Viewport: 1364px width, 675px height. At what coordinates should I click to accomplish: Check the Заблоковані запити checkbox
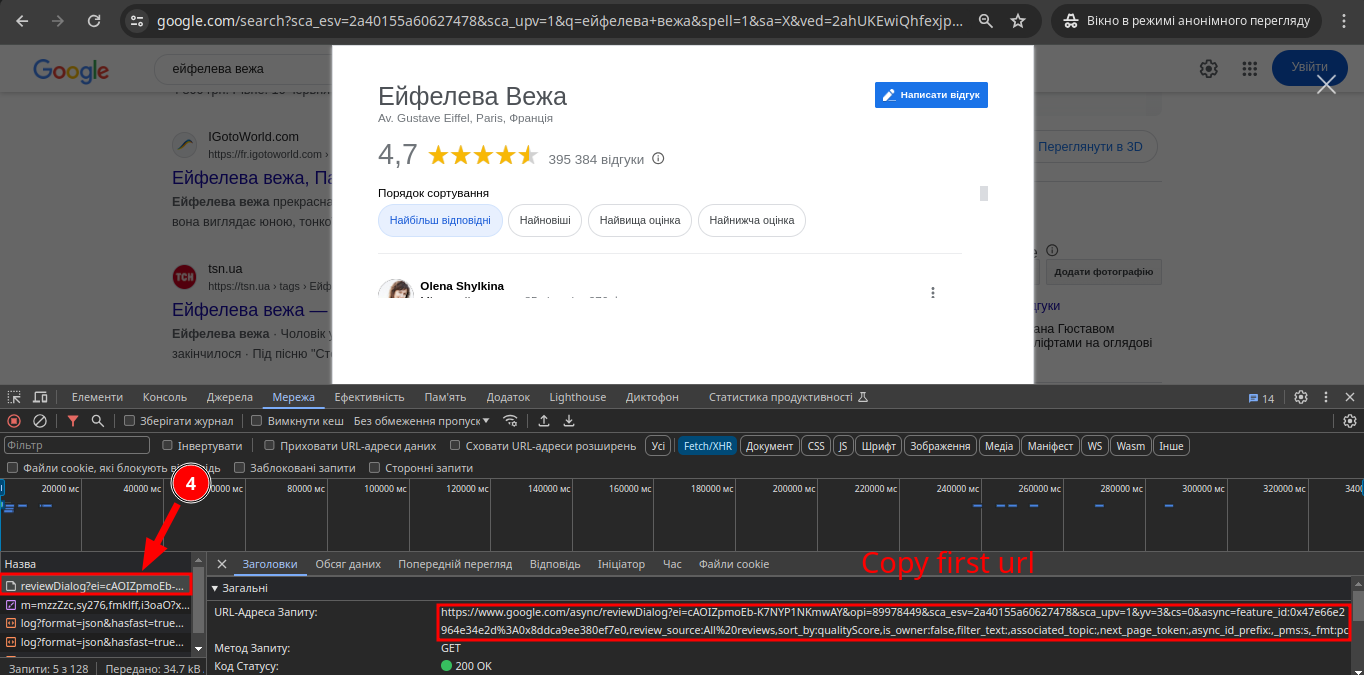(x=240, y=468)
